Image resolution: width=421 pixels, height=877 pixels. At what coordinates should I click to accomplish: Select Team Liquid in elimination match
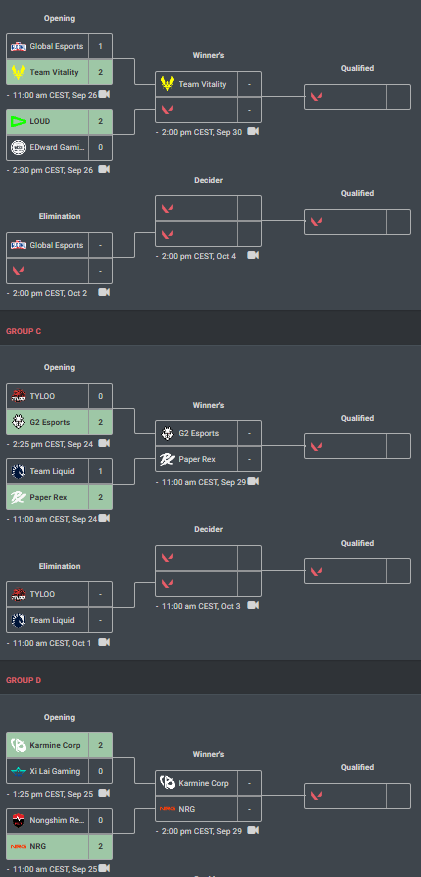click(x=48, y=620)
